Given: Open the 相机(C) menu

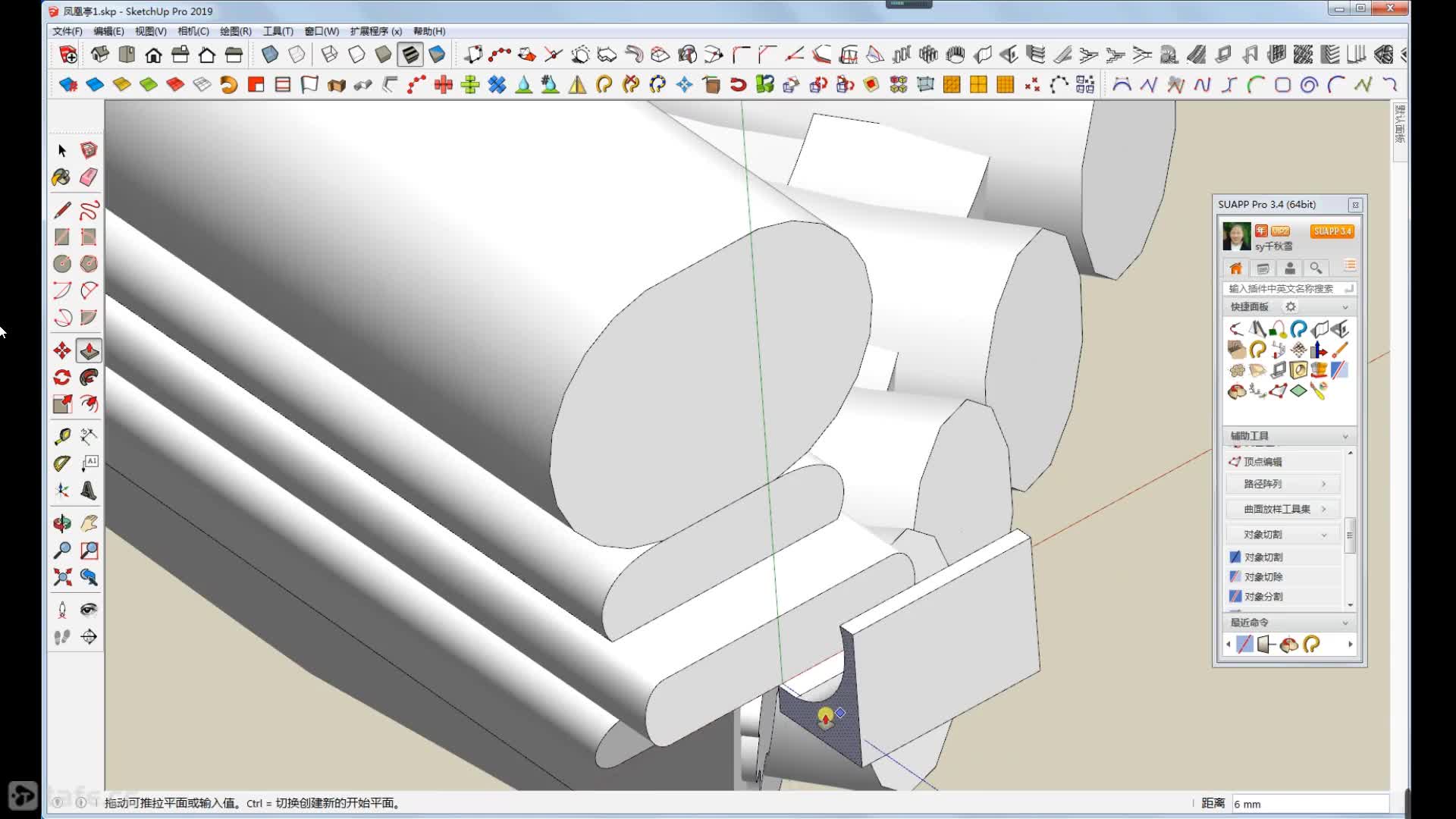Looking at the screenshot, I should pos(193,31).
